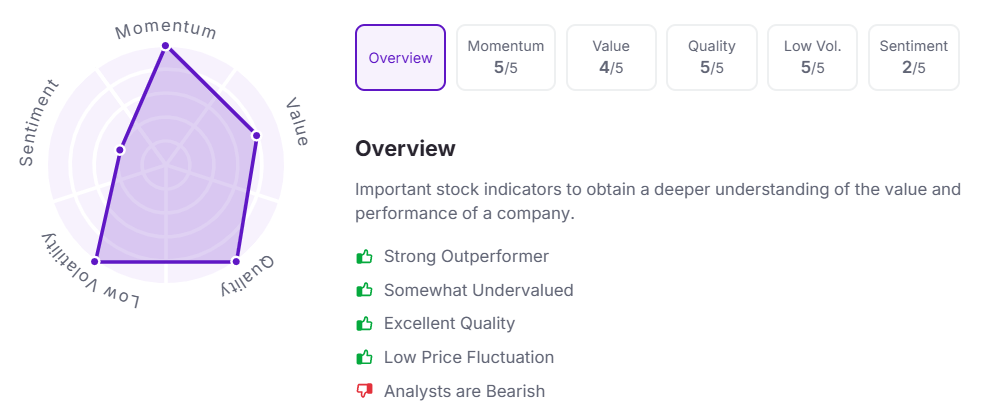Screen dimensions: 999x418
Task: Click thumbs-down icon beside Analysts are Bearish
Action: [x=364, y=392]
